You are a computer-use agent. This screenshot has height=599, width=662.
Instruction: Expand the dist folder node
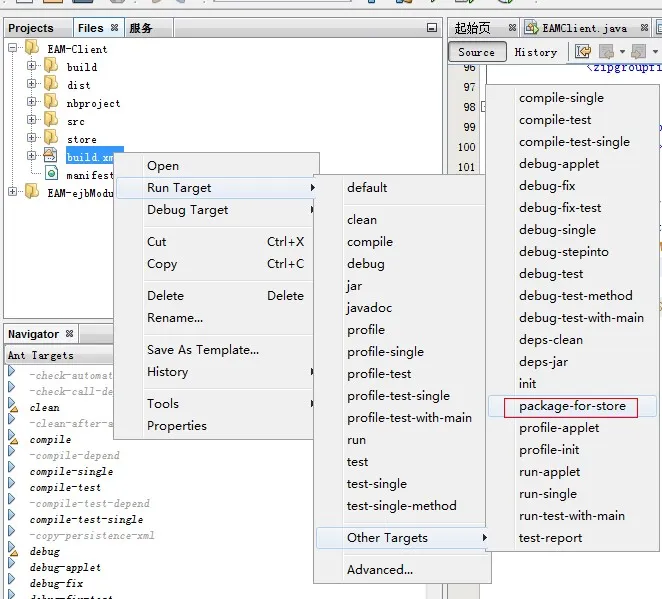coord(32,84)
